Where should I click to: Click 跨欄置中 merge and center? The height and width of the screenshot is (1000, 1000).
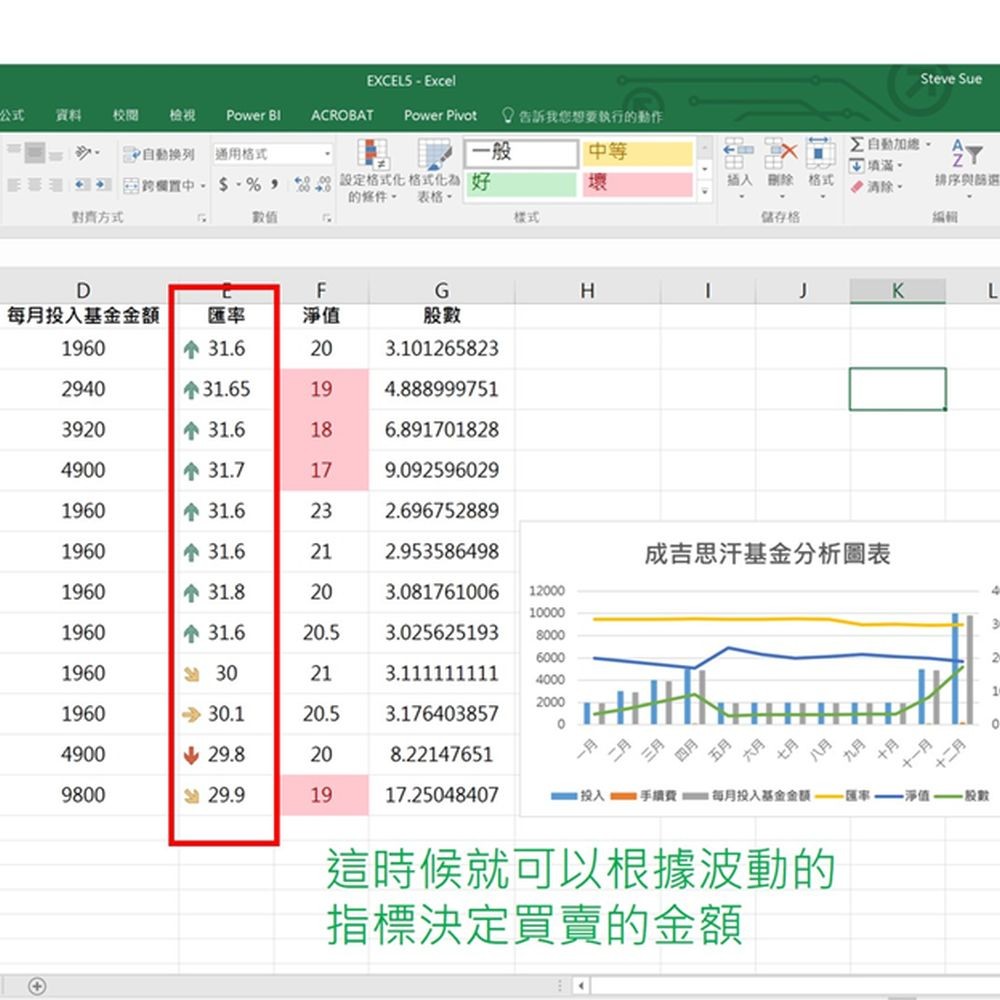coord(159,186)
